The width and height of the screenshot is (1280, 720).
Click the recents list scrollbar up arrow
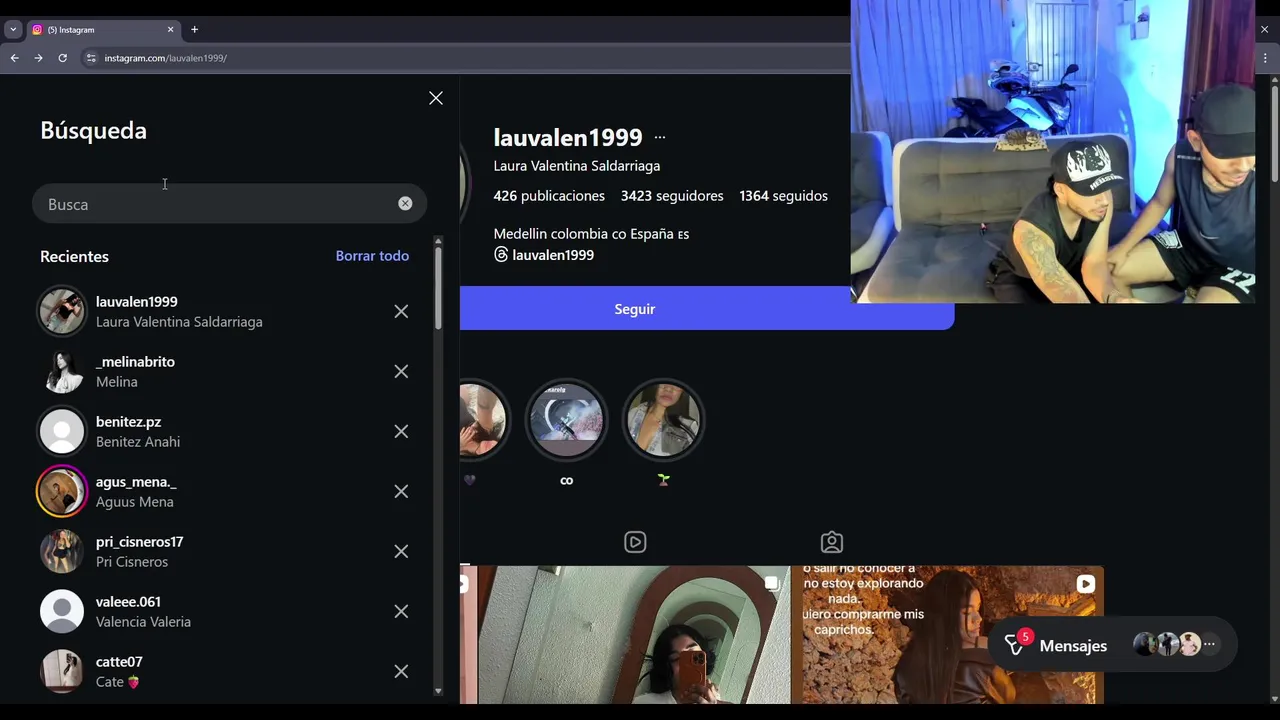point(438,241)
